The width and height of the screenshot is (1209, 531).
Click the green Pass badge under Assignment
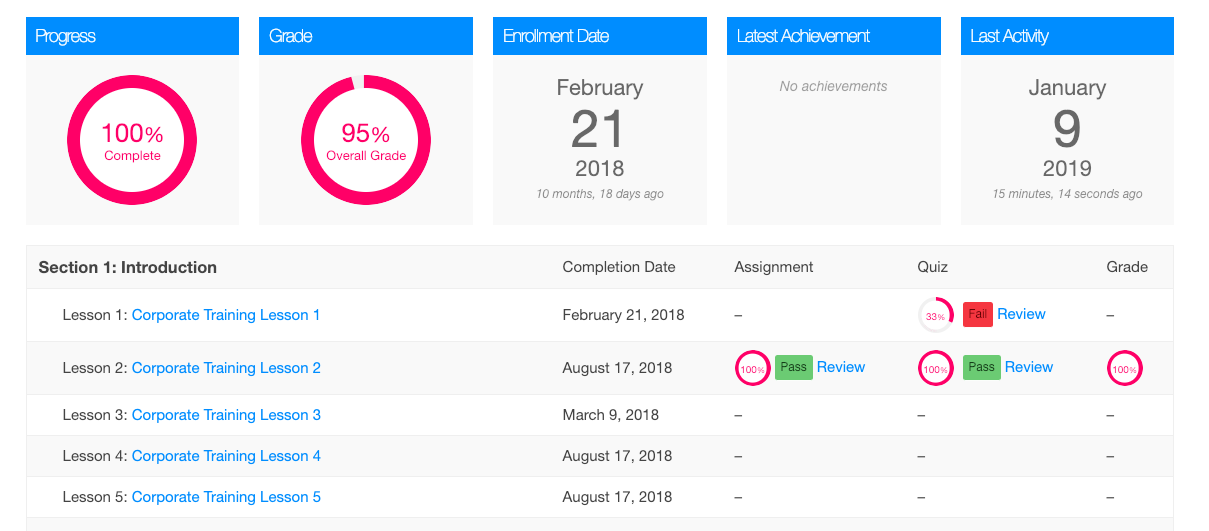click(794, 367)
